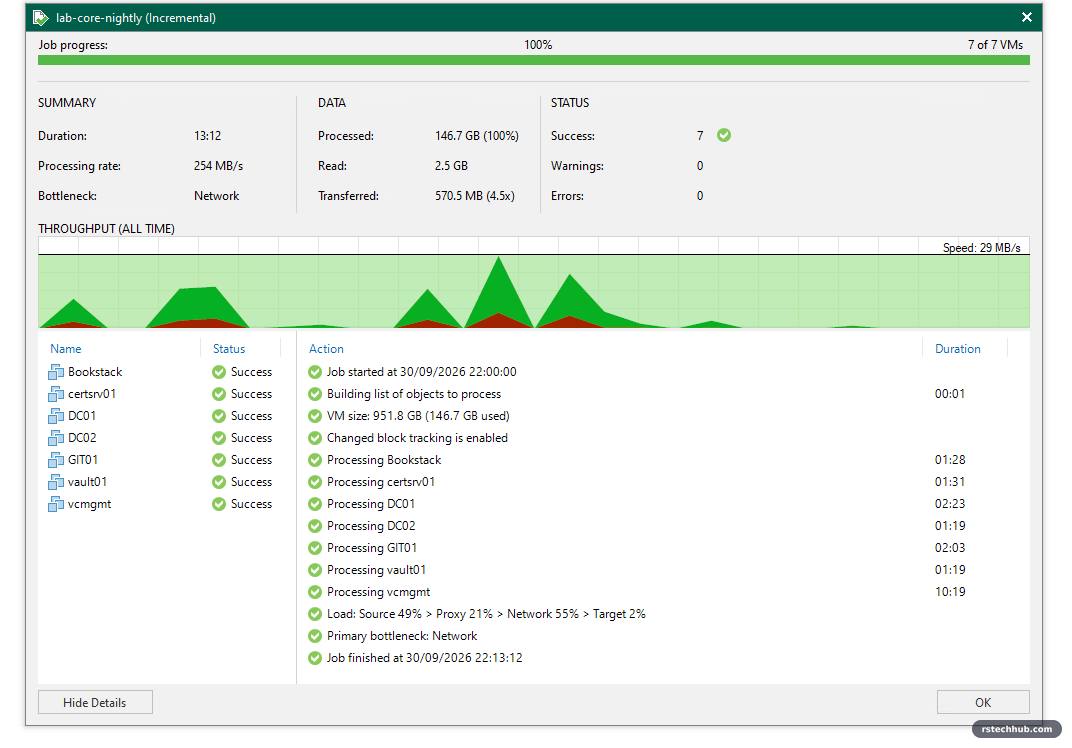Viewport: 1072px width, 748px height.
Task: Sort VM list by Name column header
Action: click(66, 349)
